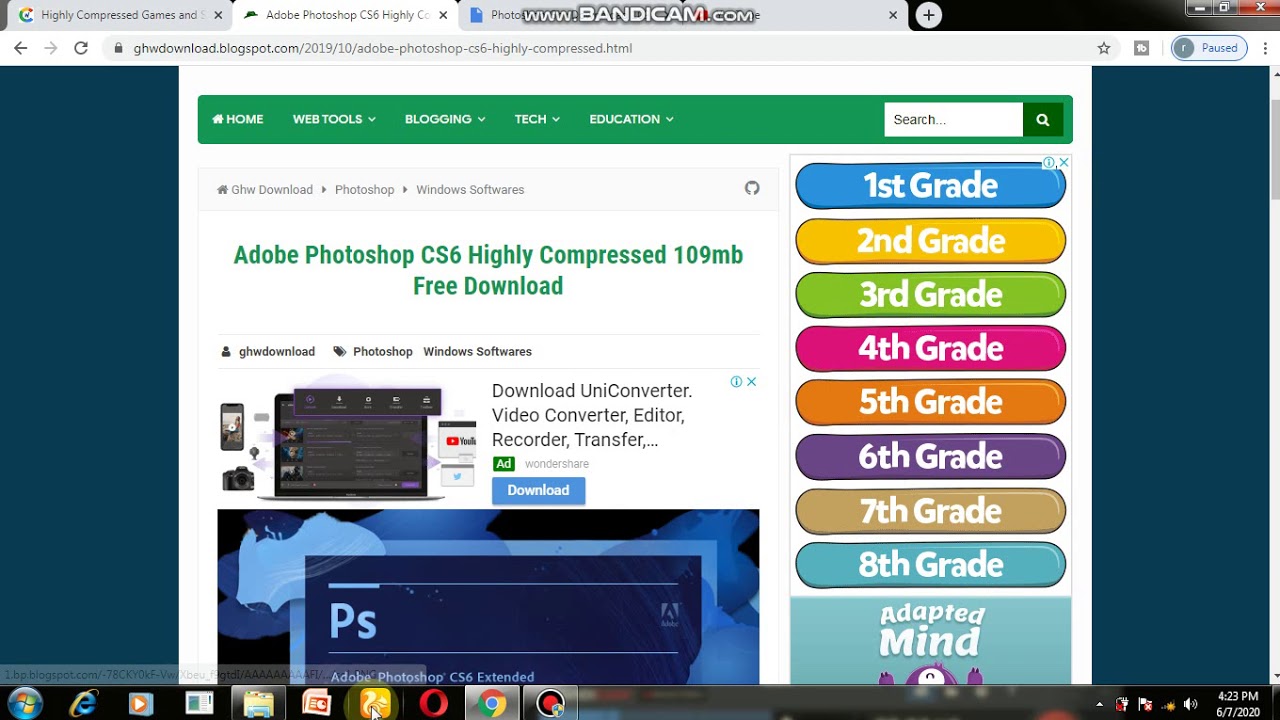Submit search with magnifier button
This screenshot has height=720, width=1280.
(x=1043, y=119)
